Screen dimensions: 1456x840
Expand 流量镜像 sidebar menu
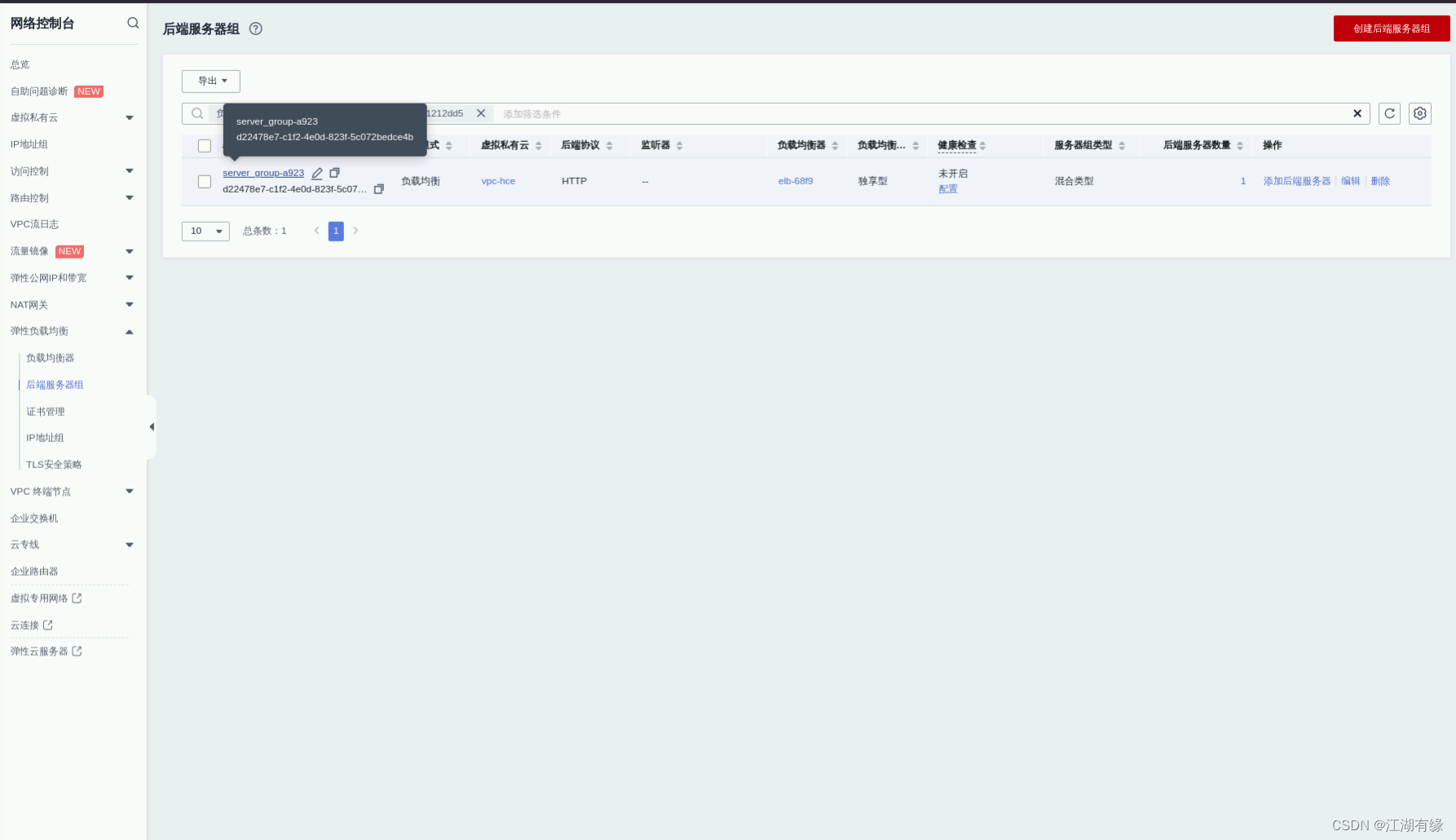tap(129, 251)
